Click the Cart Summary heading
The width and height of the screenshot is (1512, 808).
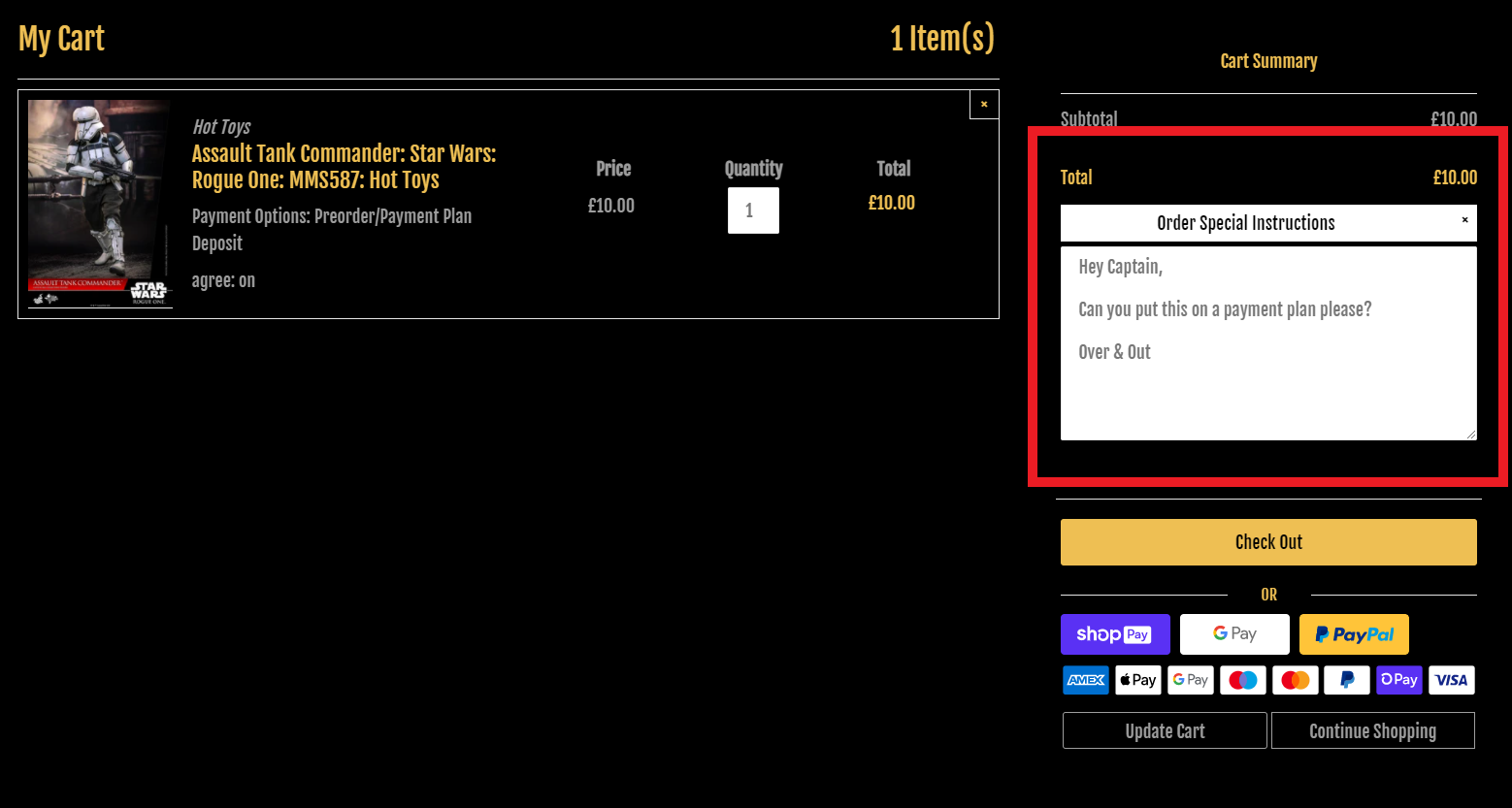pos(1268,61)
